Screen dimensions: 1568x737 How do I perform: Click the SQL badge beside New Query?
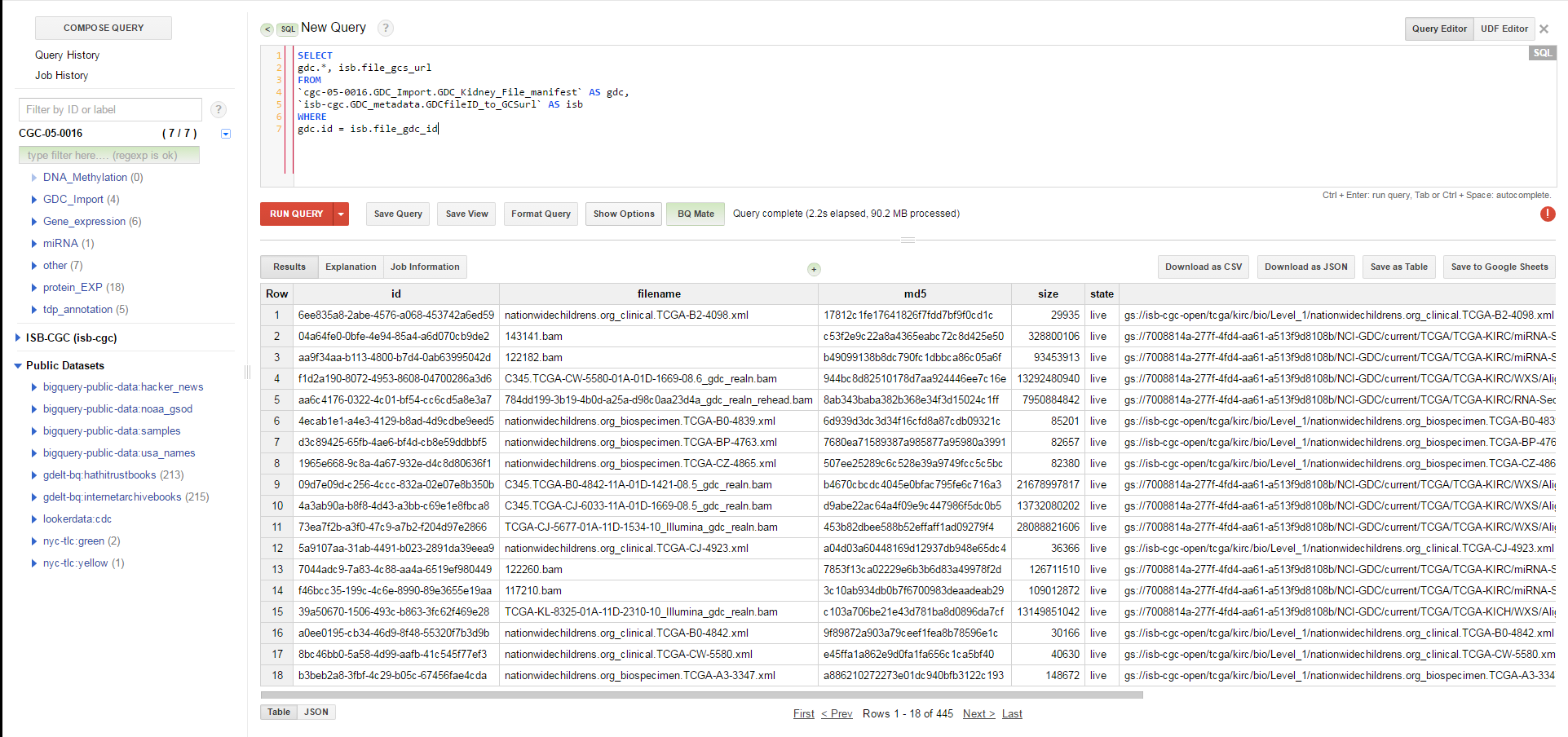[288, 29]
